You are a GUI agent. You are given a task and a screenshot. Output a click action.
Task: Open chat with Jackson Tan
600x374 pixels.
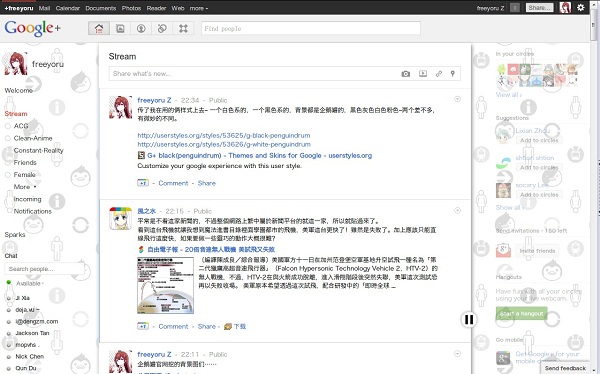click(32, 333)
